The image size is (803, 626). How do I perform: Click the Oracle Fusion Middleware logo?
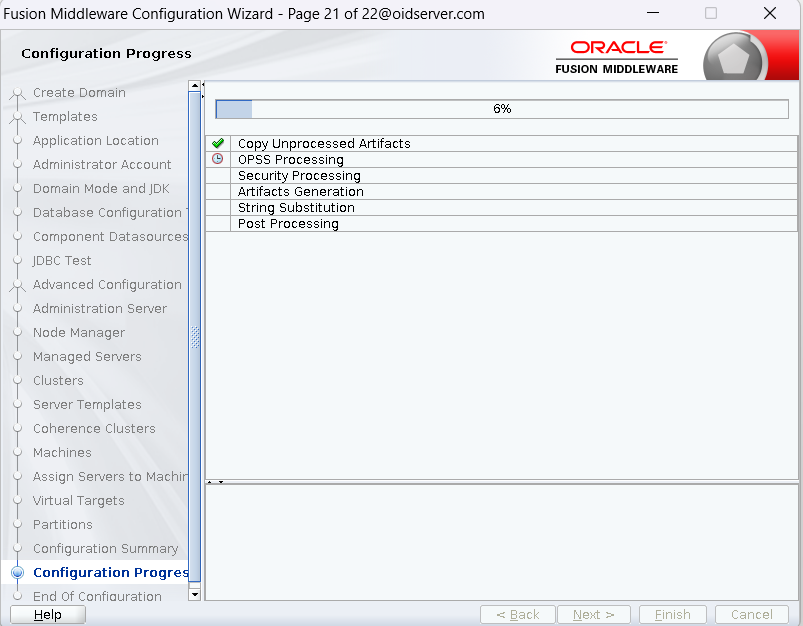tap(617, 57)
